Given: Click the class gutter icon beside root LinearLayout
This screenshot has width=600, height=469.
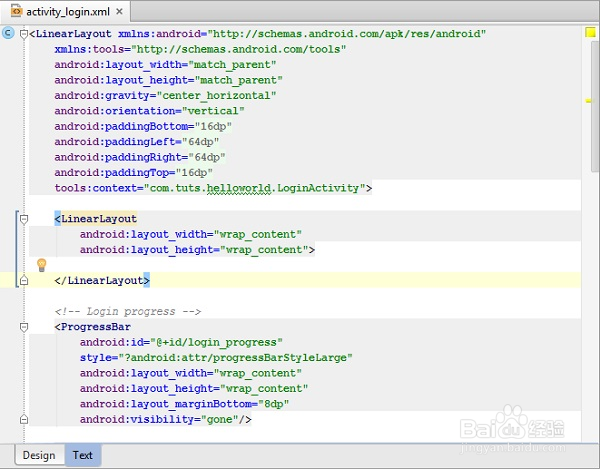Looking at the screenshot, I should pos(8,33).
